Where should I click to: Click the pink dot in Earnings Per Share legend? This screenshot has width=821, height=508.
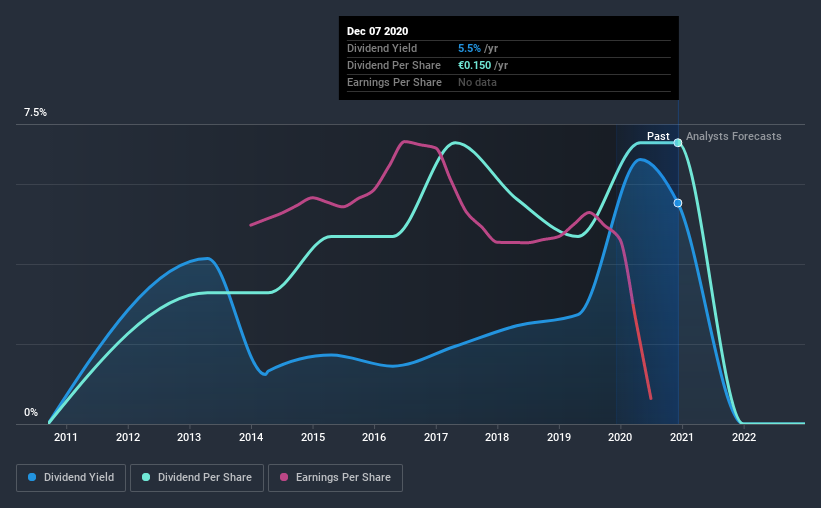click(284, 477)
